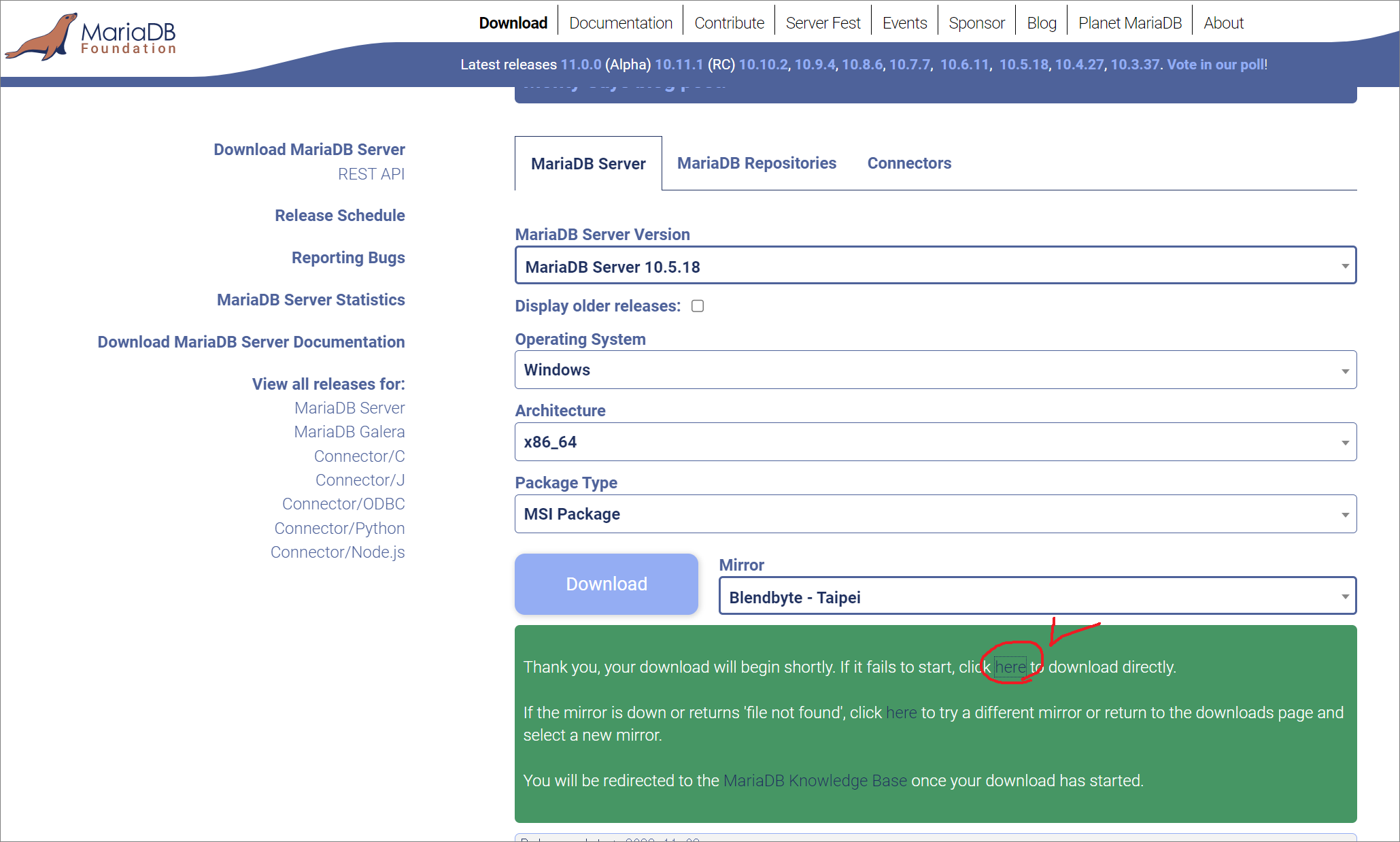Follow the 10.5.18 release link

1023,65
